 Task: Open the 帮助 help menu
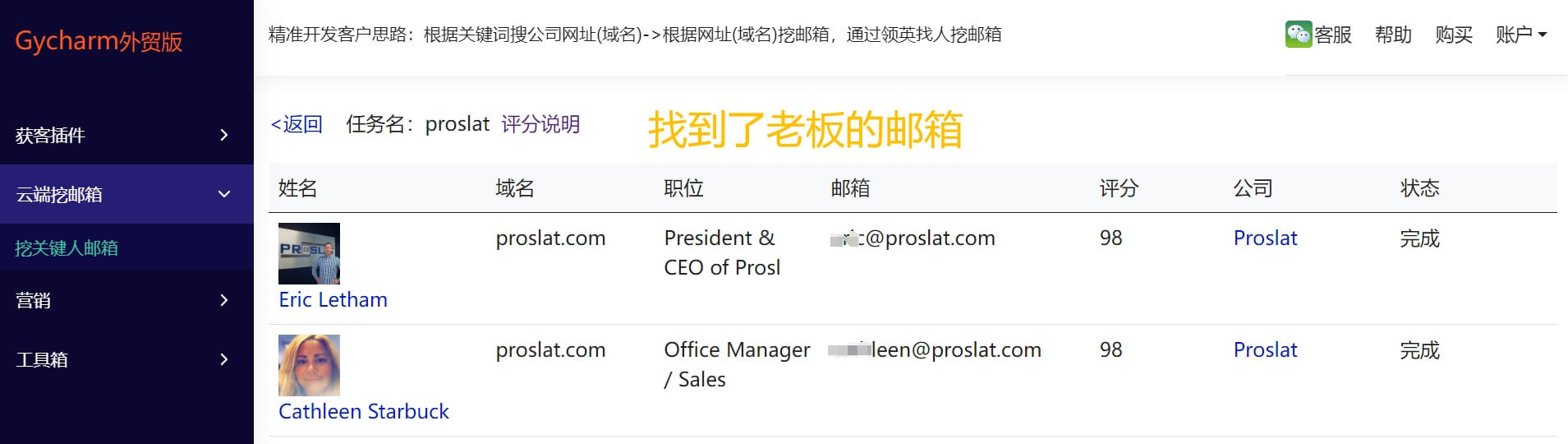[1393, 35]
